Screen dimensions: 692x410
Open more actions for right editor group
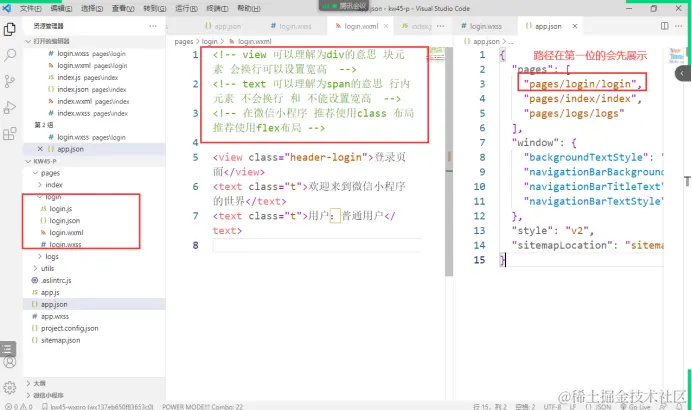click(x=678, y=26)
